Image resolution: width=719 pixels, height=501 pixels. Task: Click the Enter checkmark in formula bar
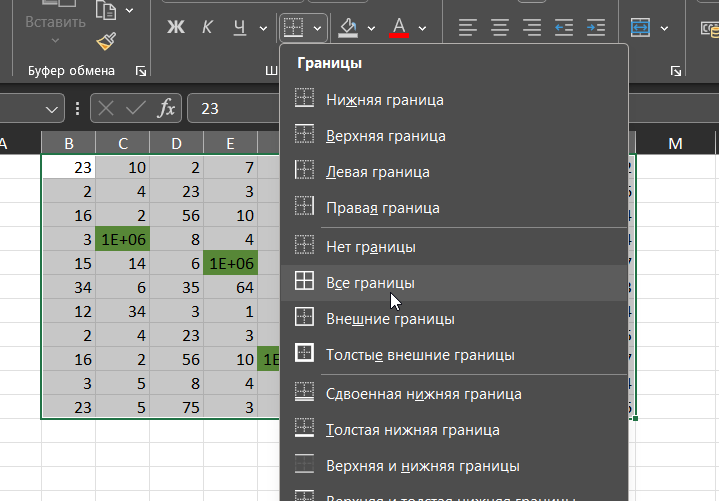[x=136, y=108]
